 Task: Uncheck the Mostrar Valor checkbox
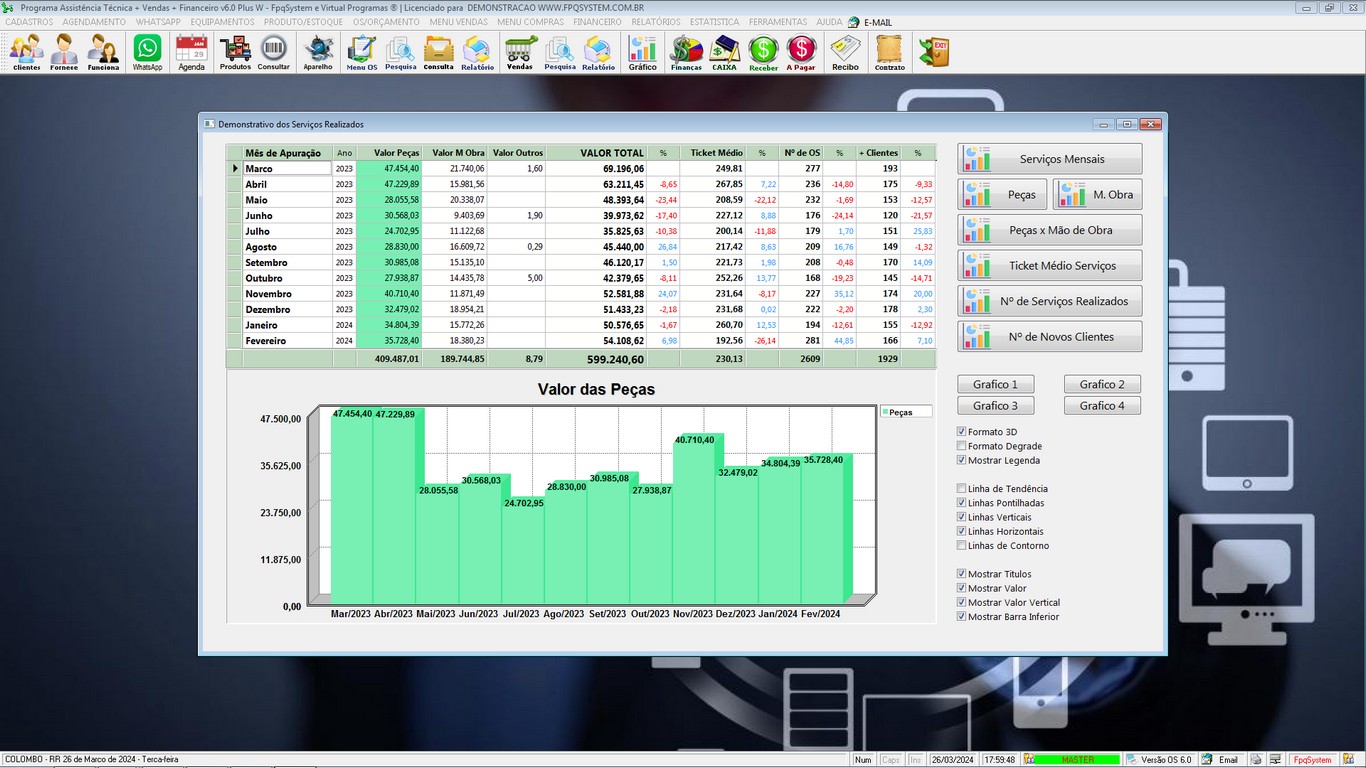(x=962, y=588)
